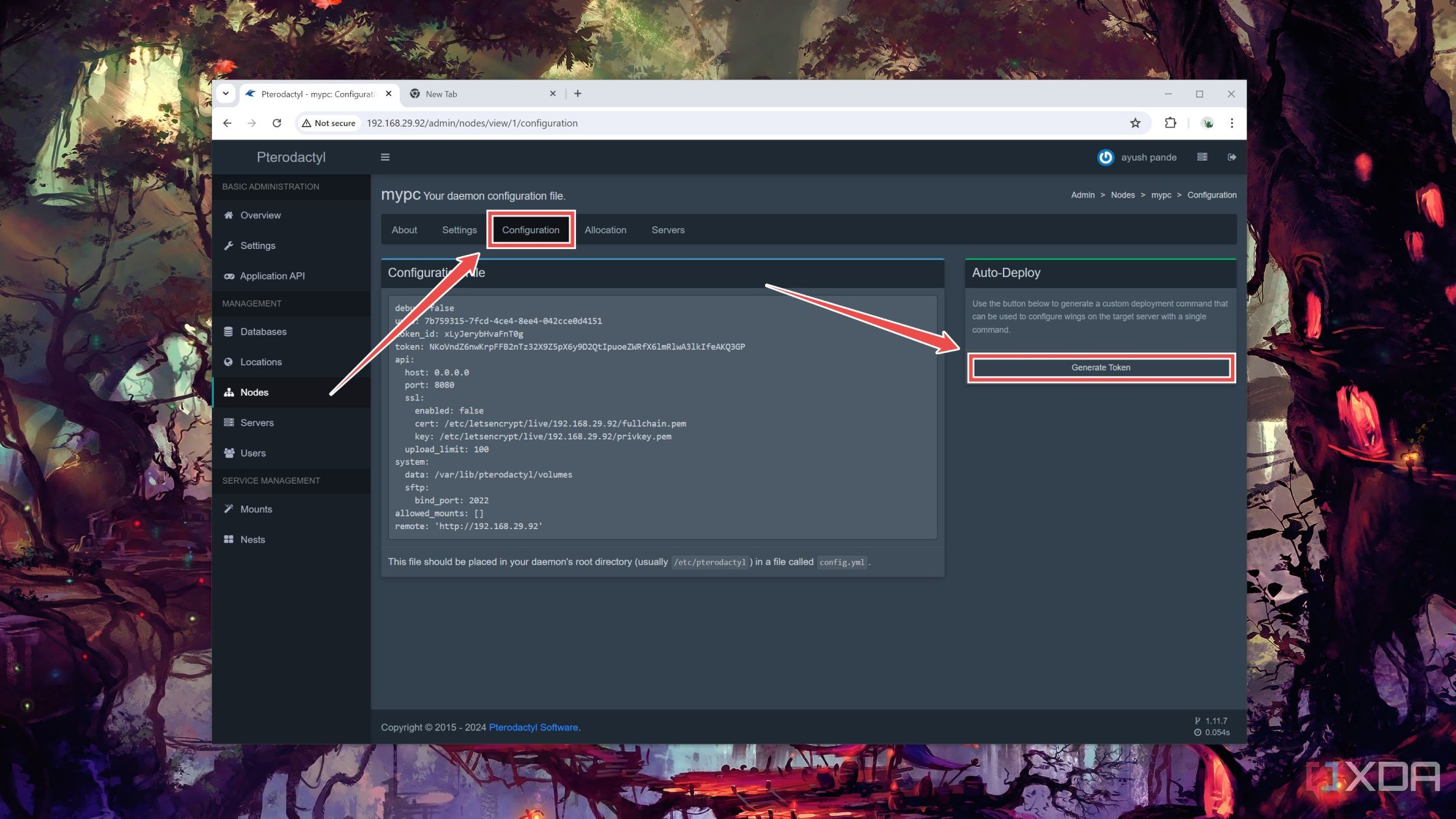The width and height of the screenshot is (1456, 819).
Task: Click the upload_limit: 100 line
Action: pyautogui.click(x=447, y=449)
